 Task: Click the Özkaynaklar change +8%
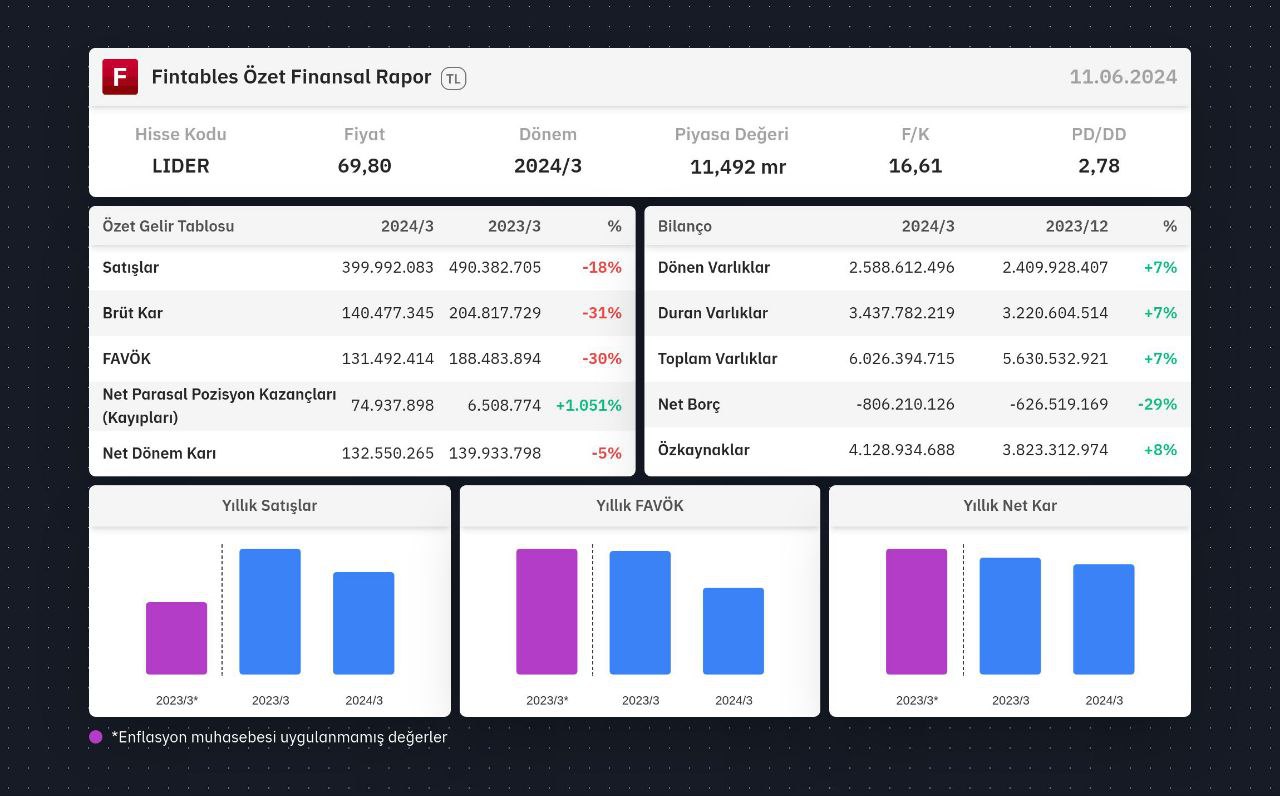pyautogui.click(x=1160, y=450)
